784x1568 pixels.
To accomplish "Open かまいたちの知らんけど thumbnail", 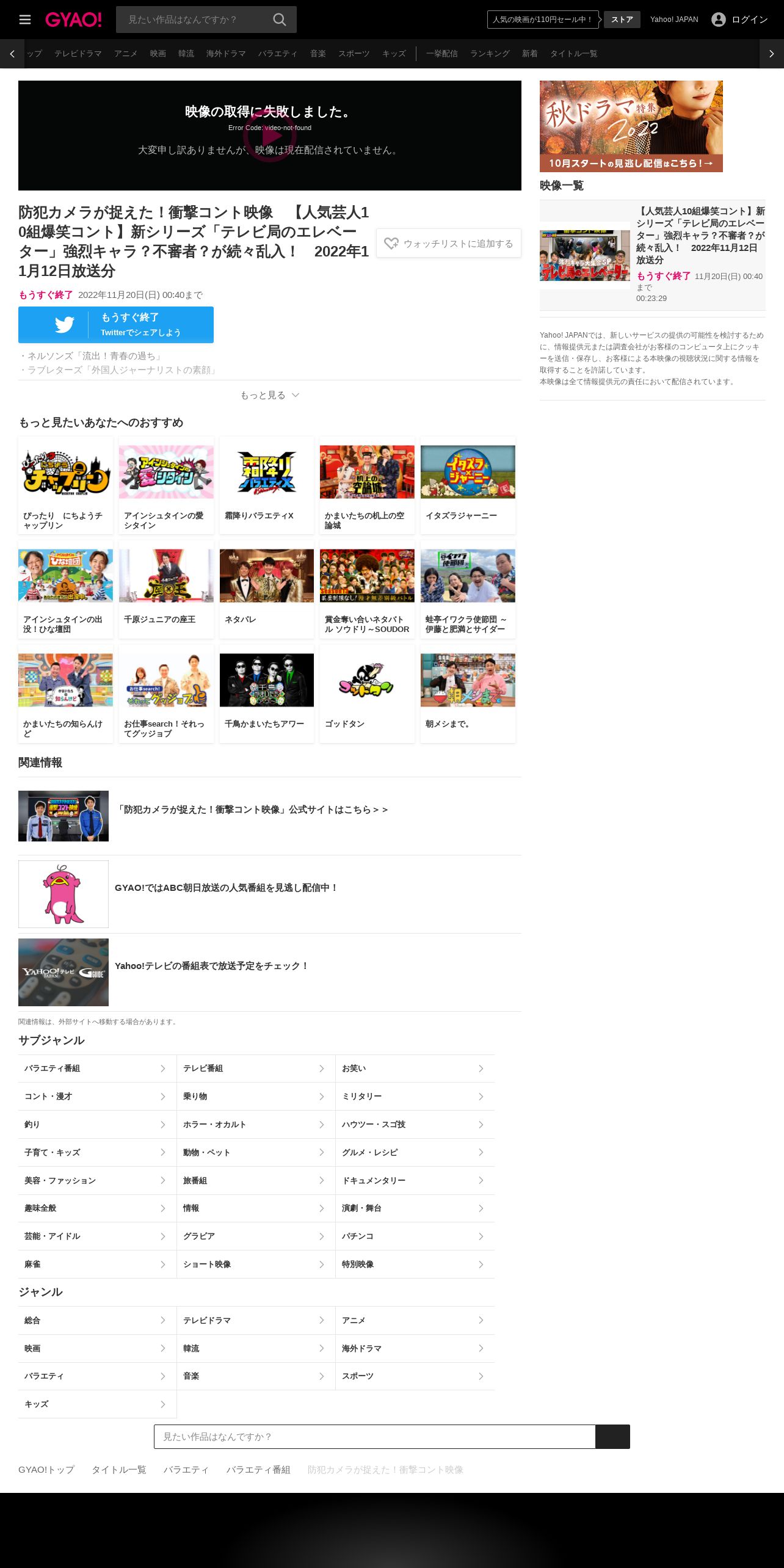I will click(x=65, y=680).
